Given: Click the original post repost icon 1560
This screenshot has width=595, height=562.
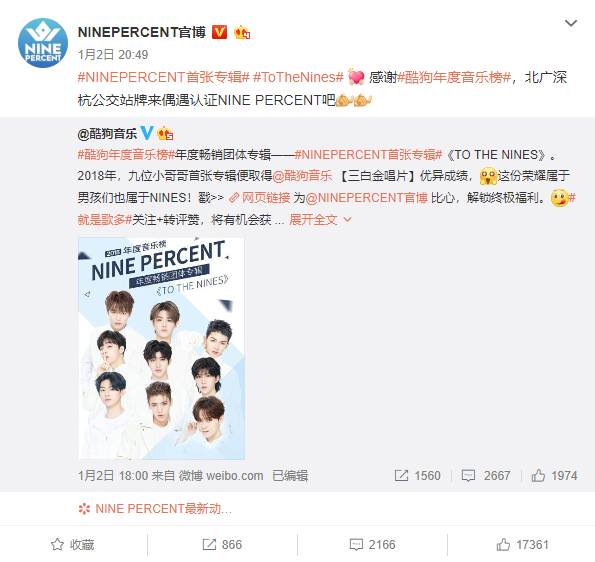Looking at the screenshot, I should [x=417, y=476].
